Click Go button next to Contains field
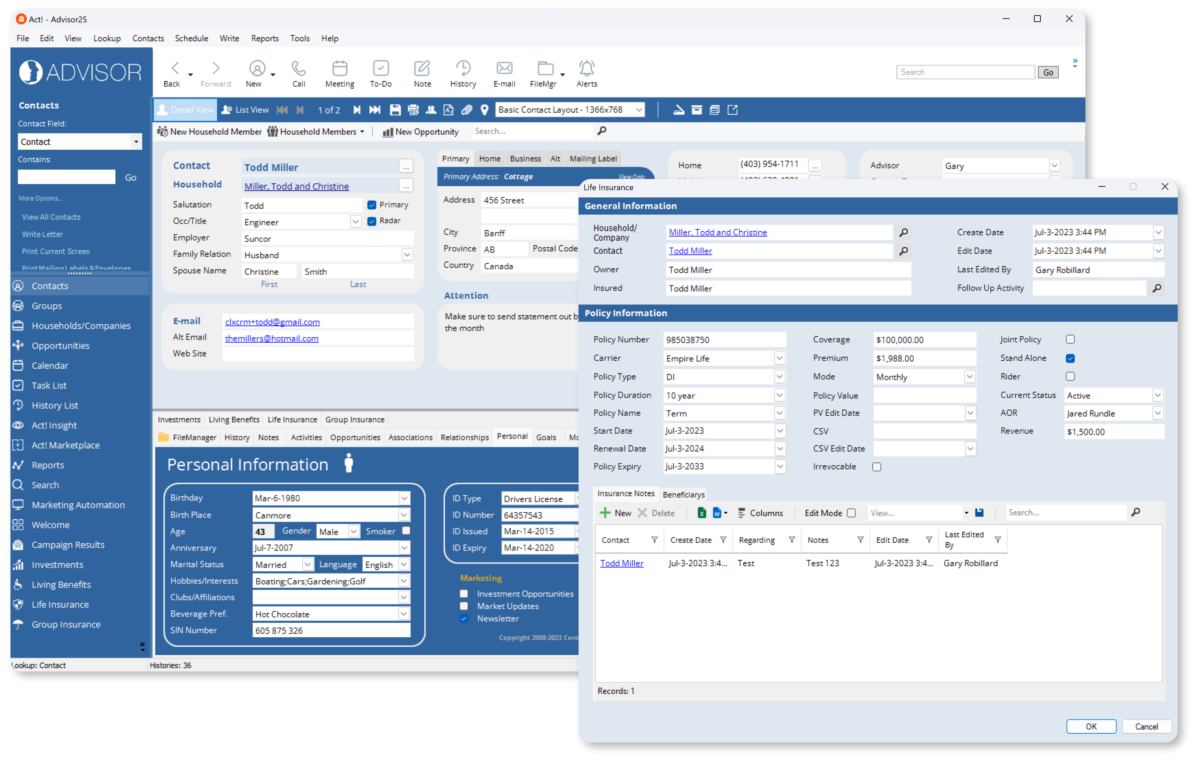1200x764 pixels. tap(130, 177)
